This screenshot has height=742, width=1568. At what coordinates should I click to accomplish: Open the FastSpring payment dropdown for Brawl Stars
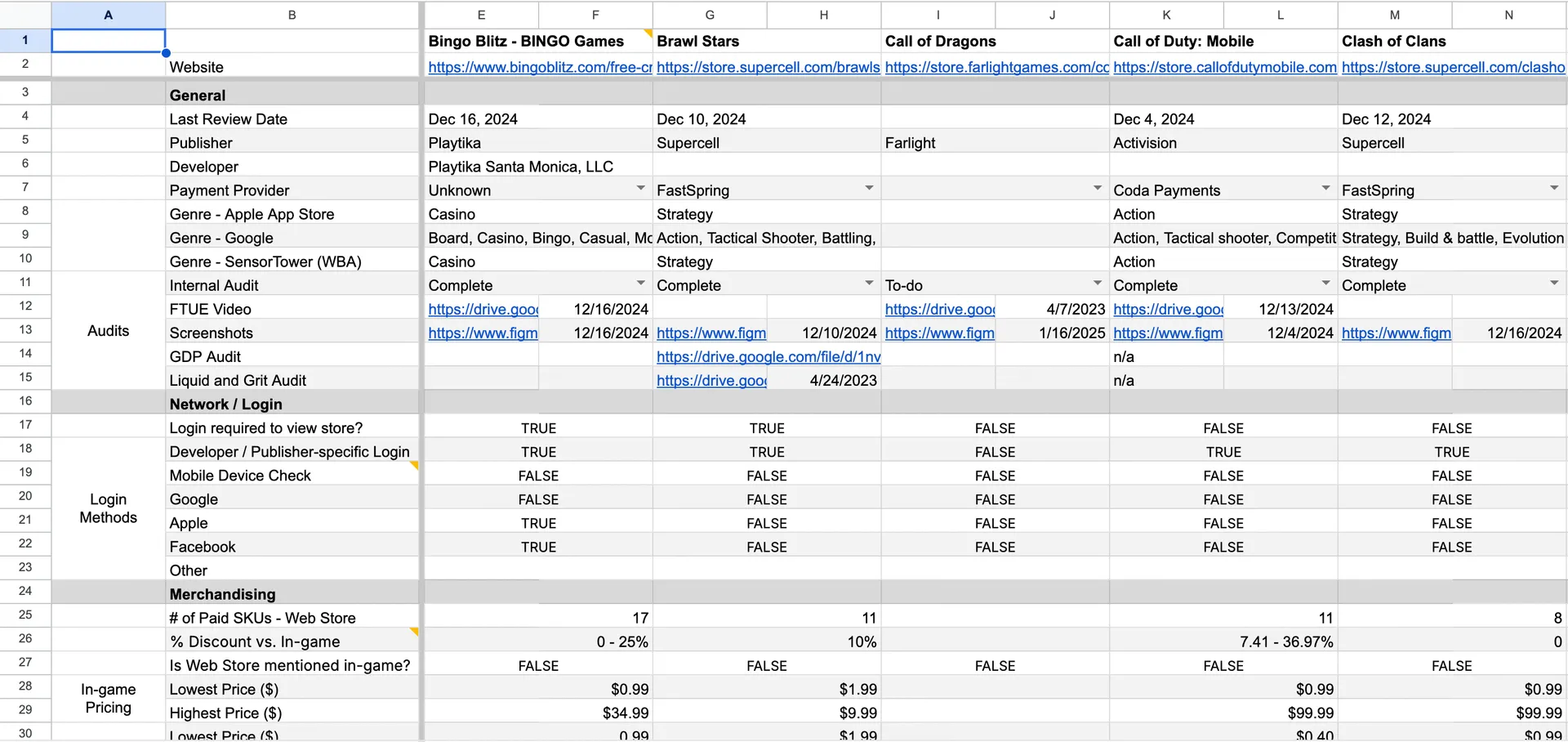[869, 188]
